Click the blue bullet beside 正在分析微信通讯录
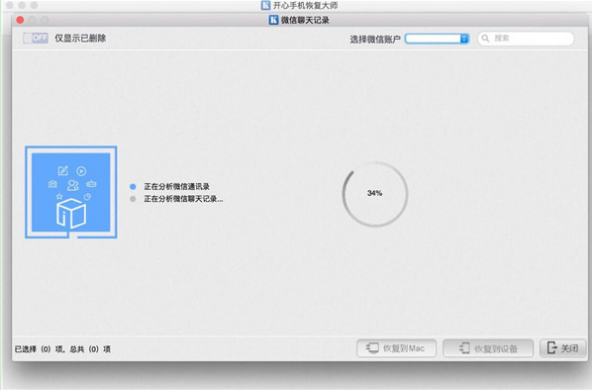 (x=133, y=187)
